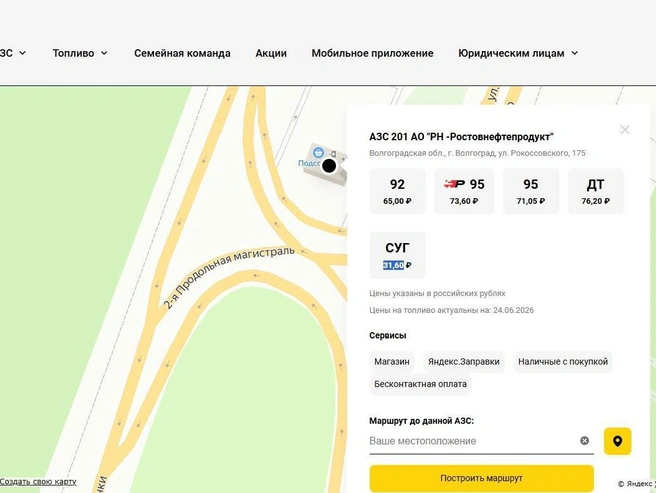
Task: Click the 2-я Продольная магистраль road label
Action: click(x=229, y=277)
